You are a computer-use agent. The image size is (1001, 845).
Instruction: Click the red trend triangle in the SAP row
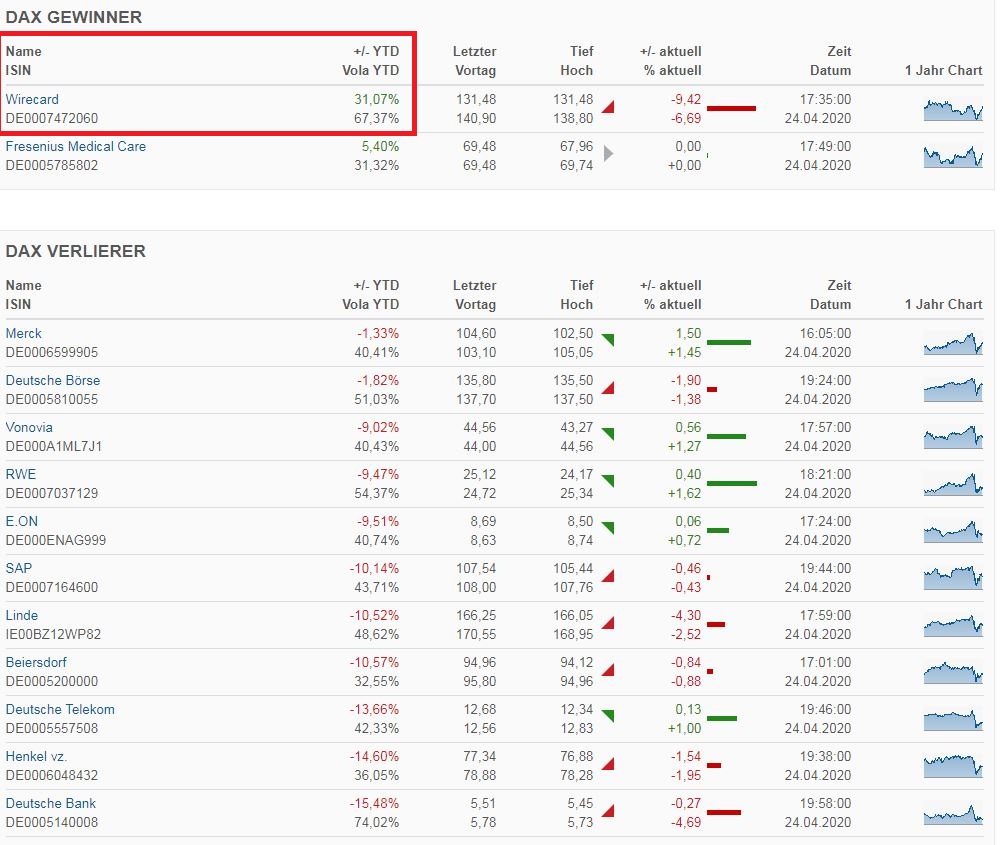pos(608,576)
